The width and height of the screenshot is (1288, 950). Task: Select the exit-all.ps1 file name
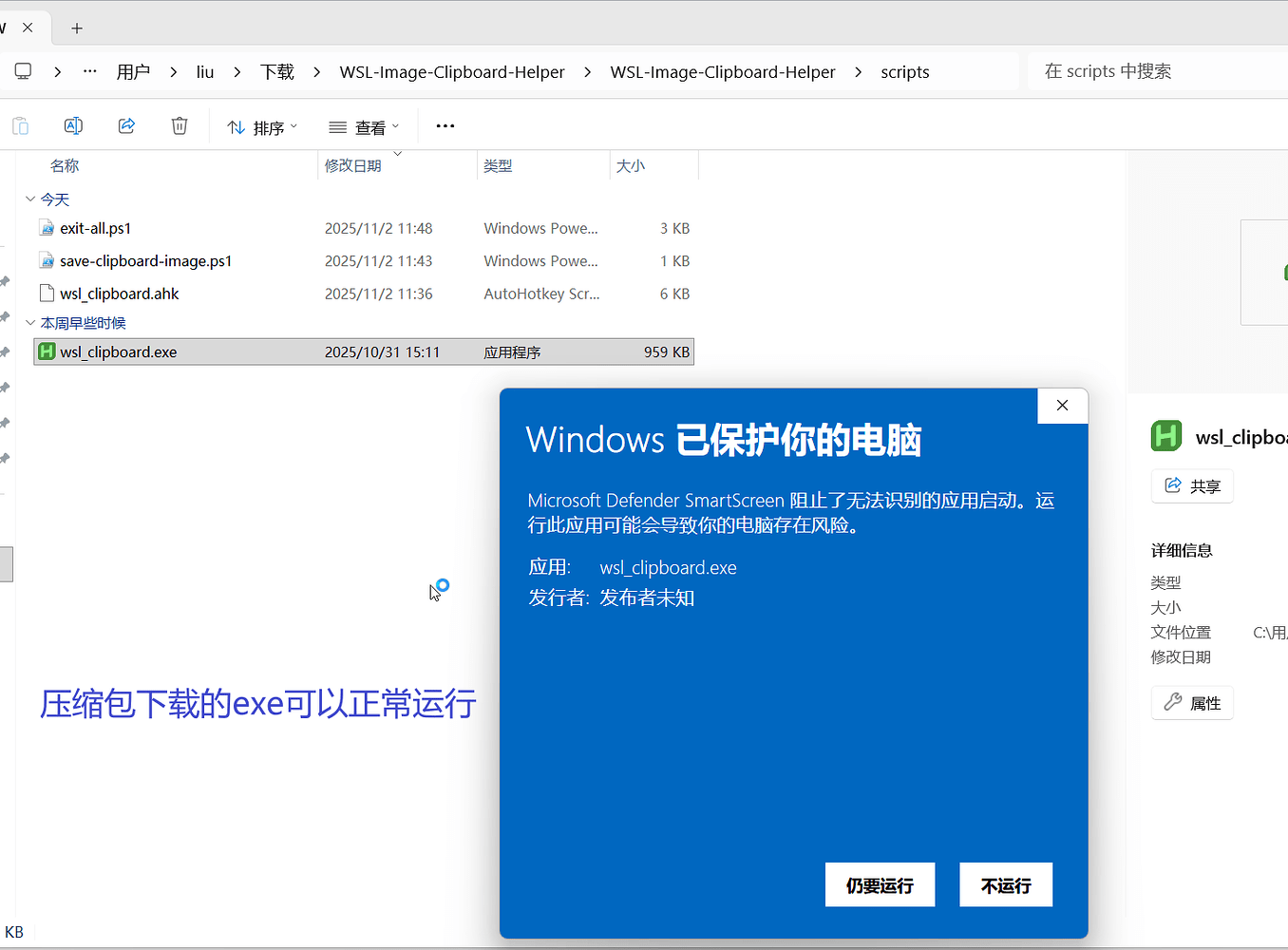[96, 228]
